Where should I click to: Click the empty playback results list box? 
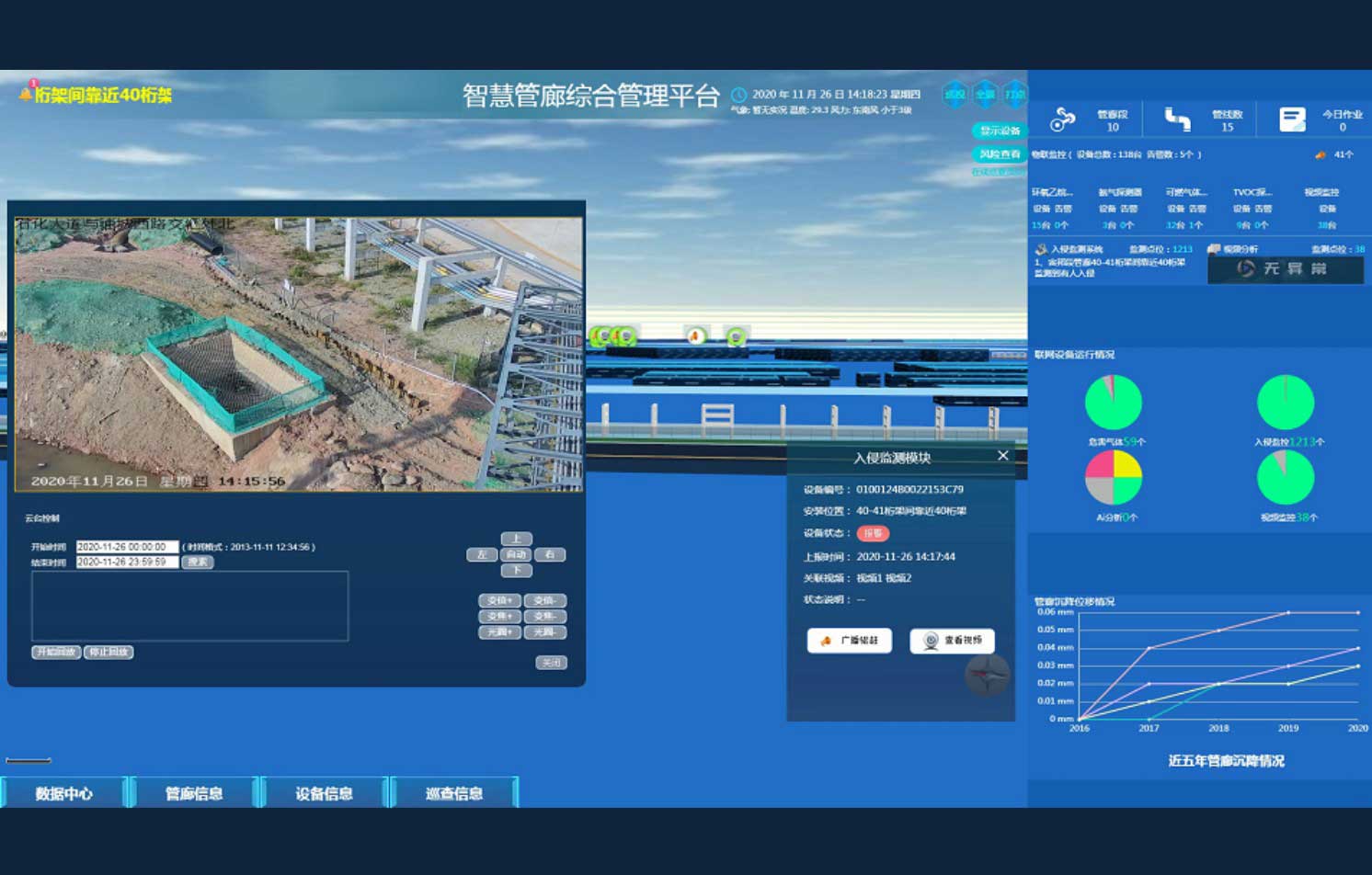(x=189, y=606)
